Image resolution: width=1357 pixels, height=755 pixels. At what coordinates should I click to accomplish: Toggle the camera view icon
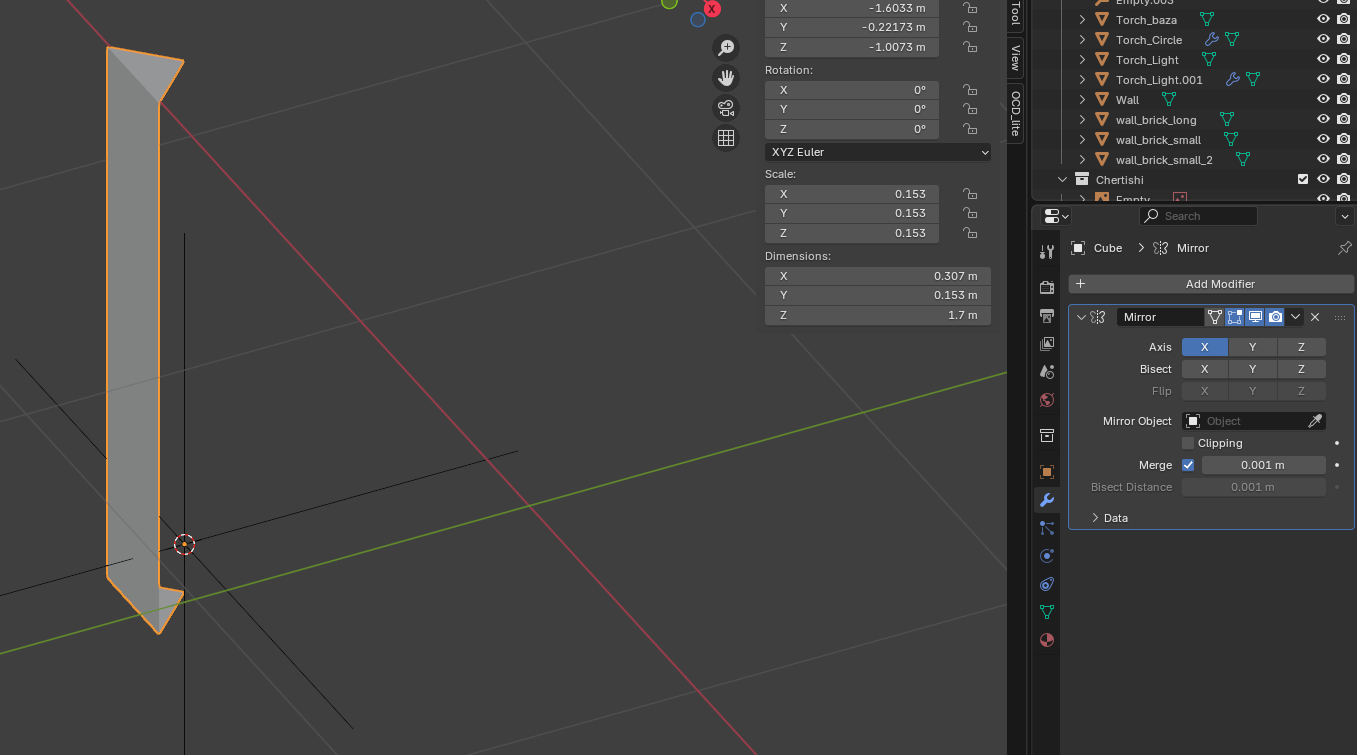tap(726, 108)
